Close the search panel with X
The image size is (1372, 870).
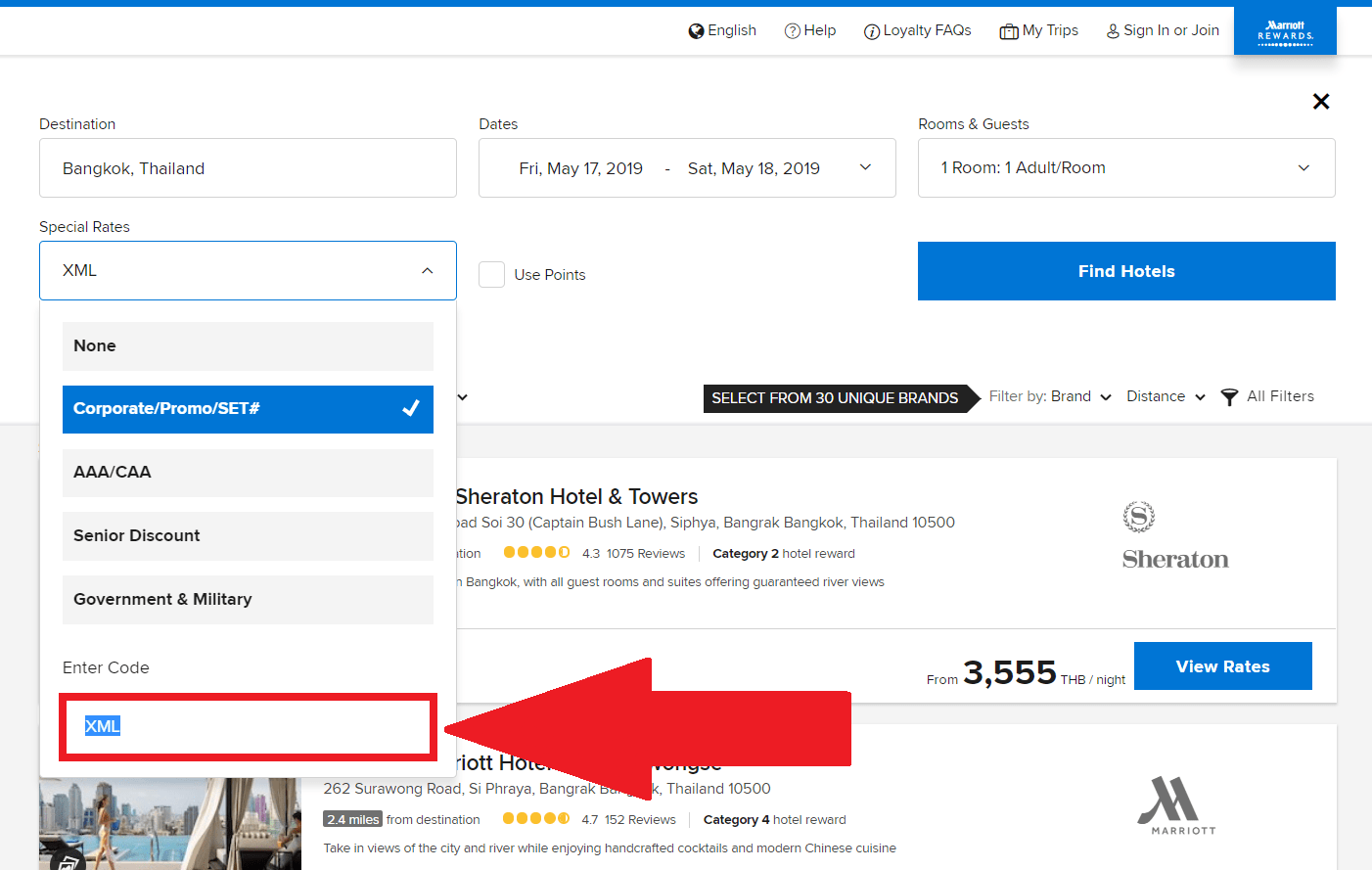coord(1320,101)
